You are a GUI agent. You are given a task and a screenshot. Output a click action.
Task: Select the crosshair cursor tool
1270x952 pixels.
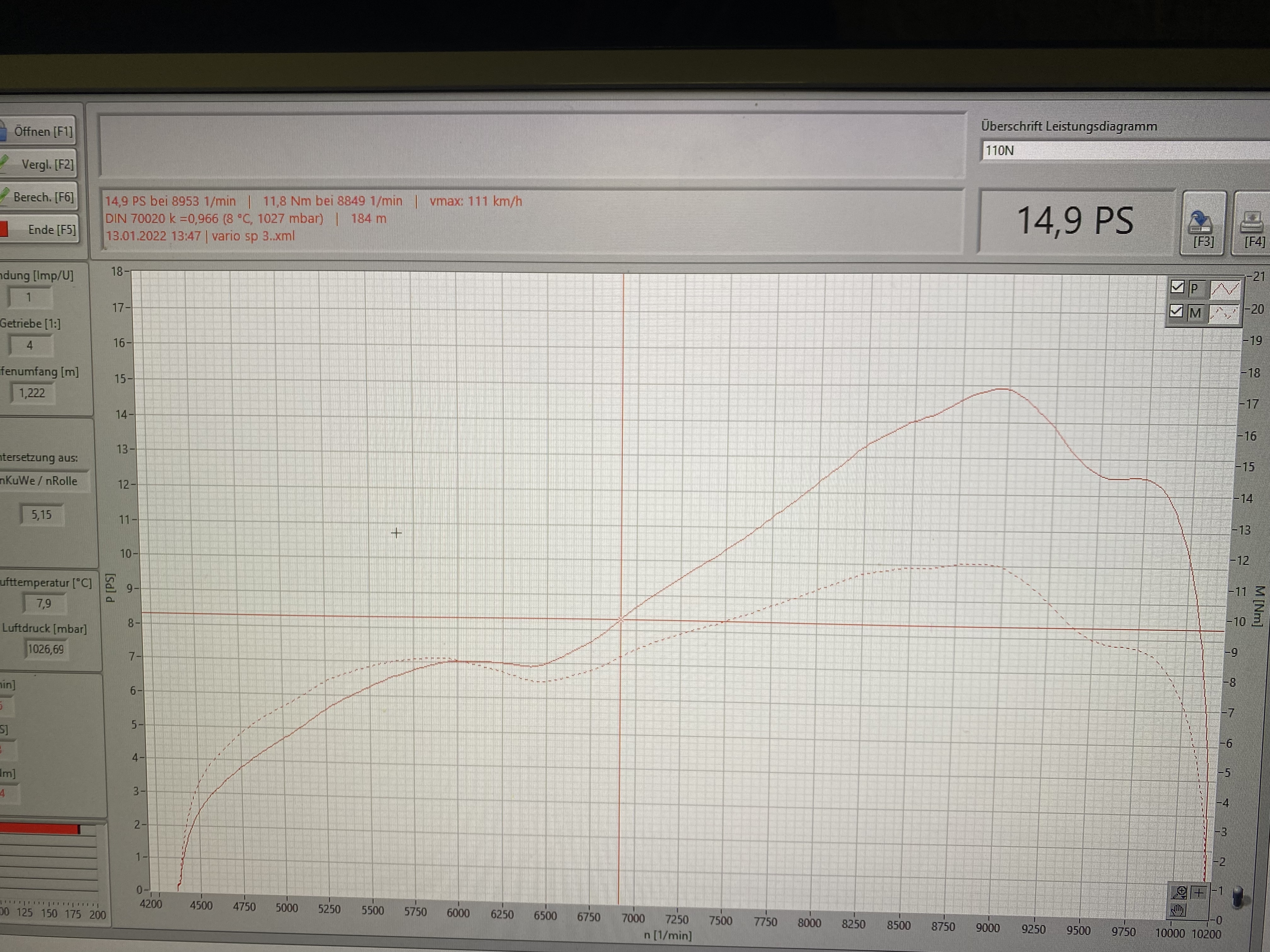pos(1199,892)
